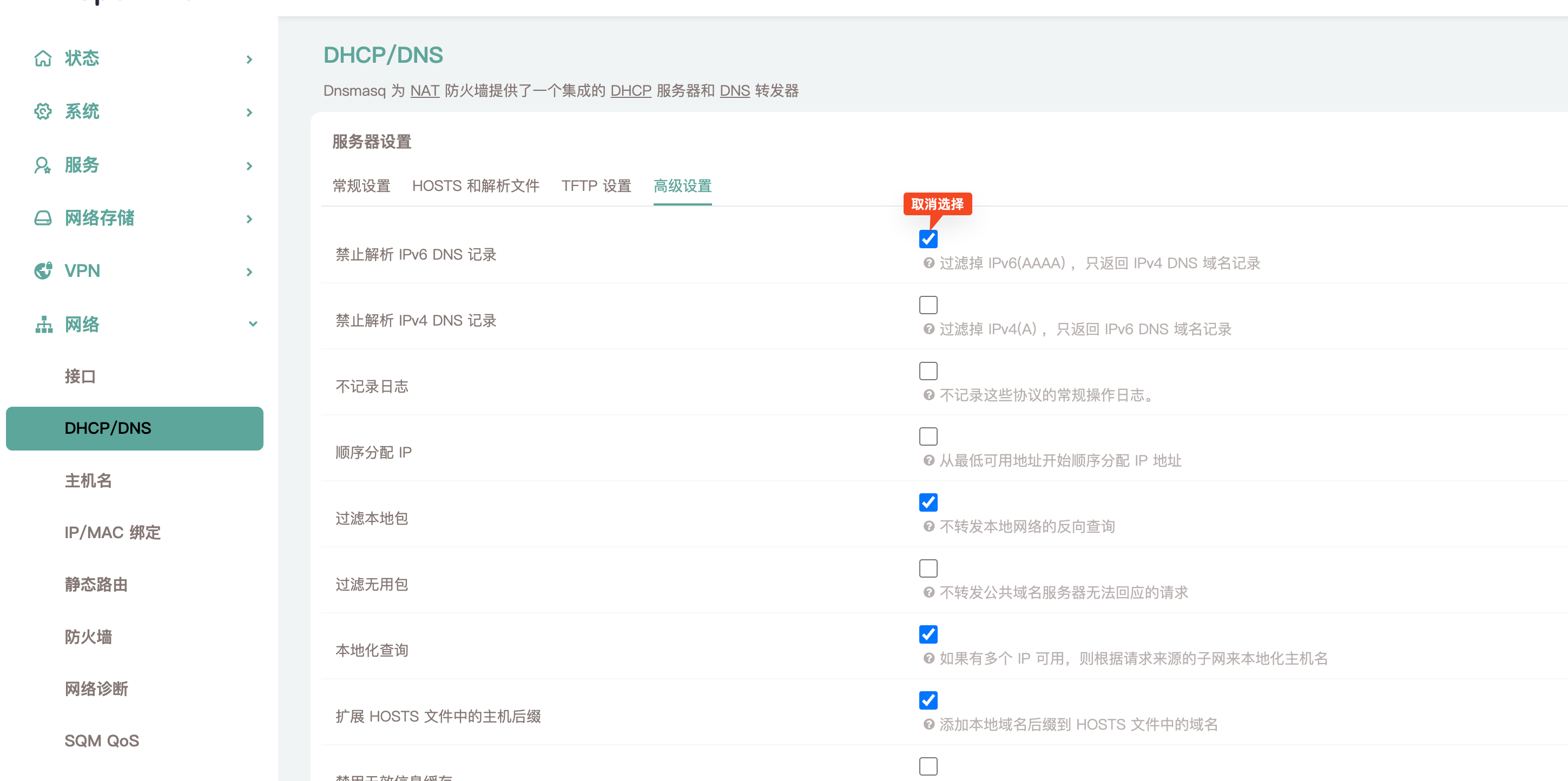Click the 网络 menu label
This screenshot has height=781, width=1568.
[82, 324]
